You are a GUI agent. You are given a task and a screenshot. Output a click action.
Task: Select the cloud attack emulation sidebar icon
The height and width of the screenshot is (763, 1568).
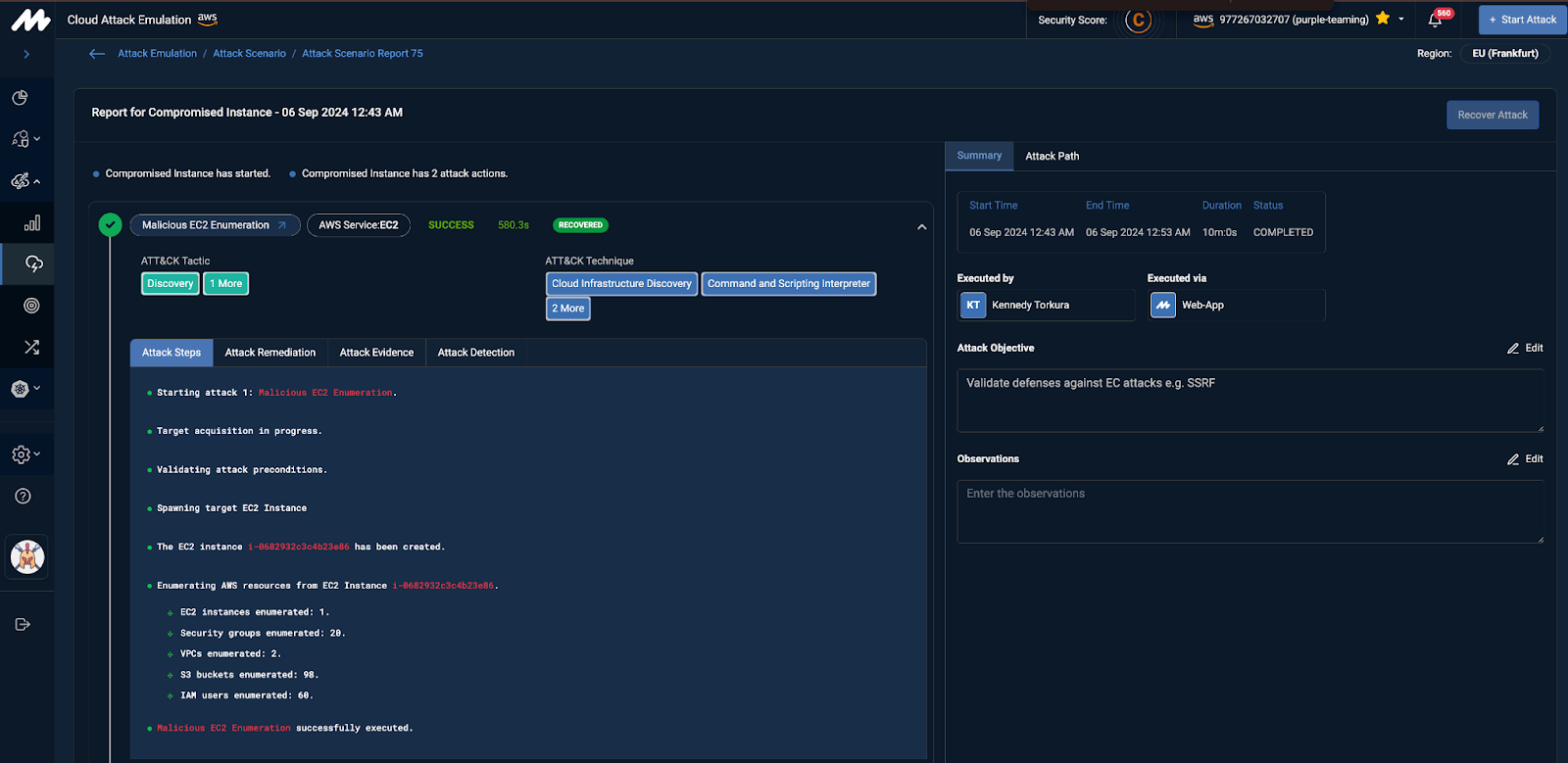(34, 264)
